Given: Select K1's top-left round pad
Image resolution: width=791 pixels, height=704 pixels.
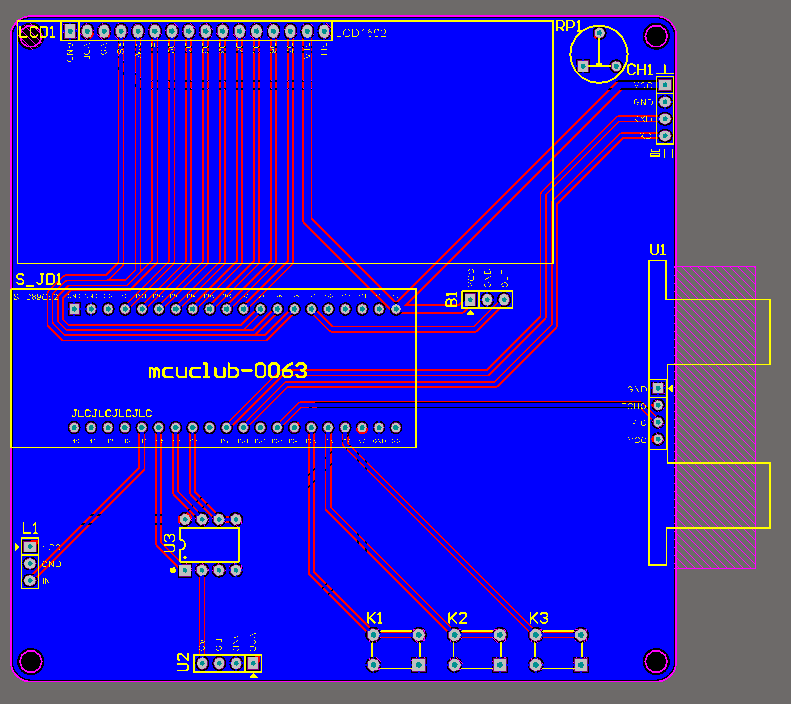Looking at the screenshot, I should [373, 634].
